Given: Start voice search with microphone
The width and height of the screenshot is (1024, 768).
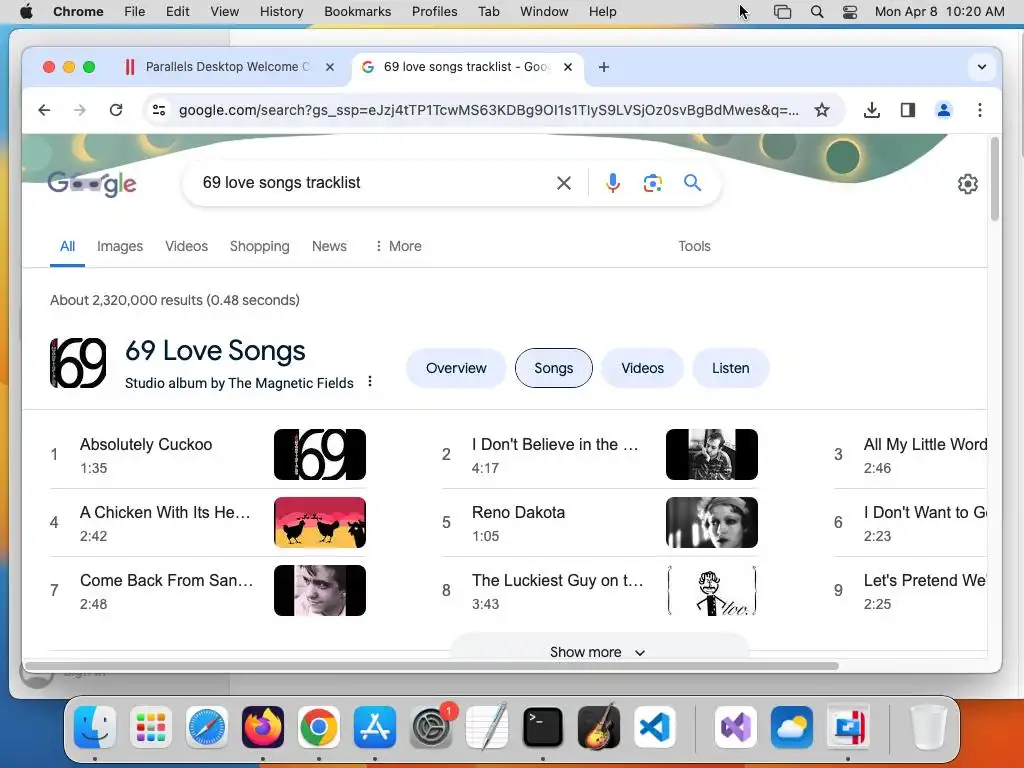Looking at the screenshot, I should [x=613, y=183].
